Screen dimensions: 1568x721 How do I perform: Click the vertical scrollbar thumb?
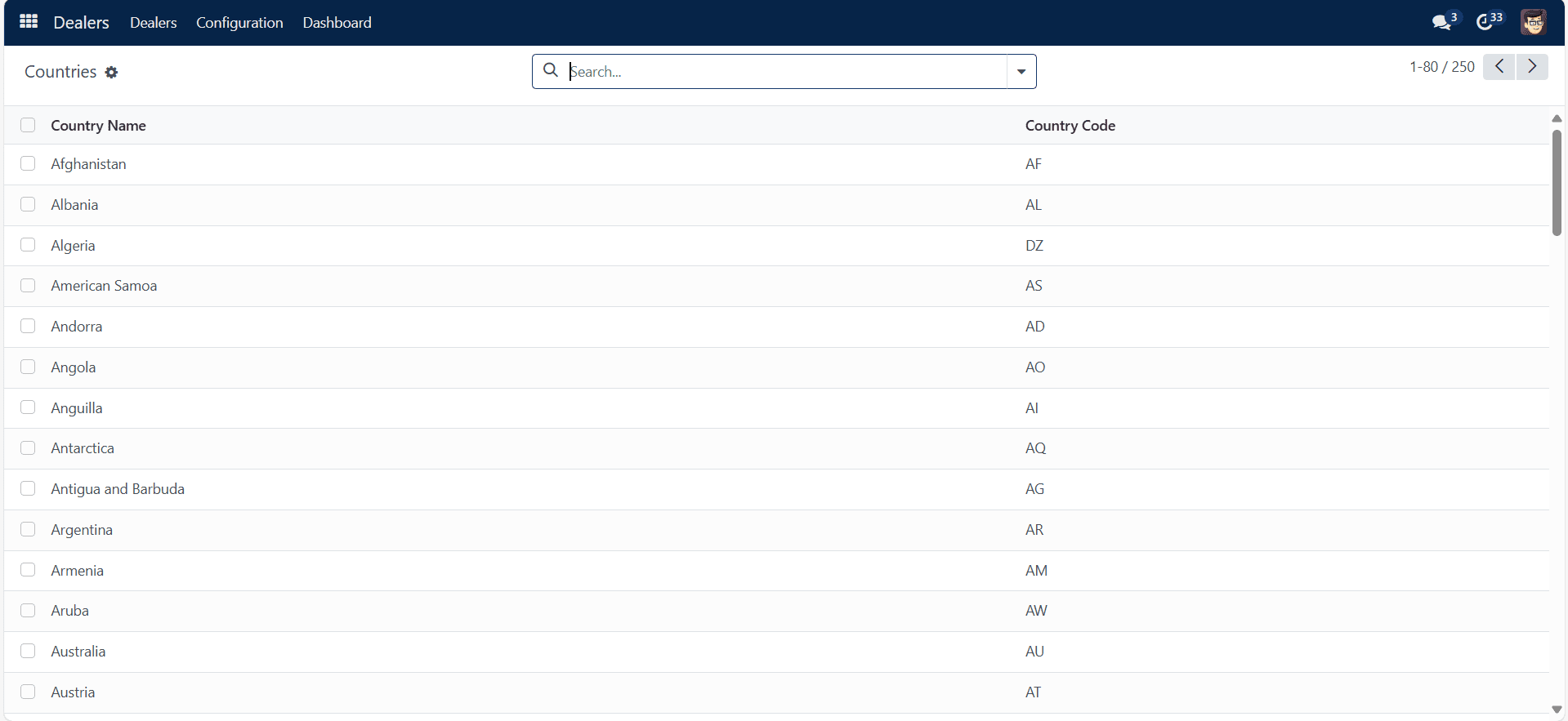click(x=1557, y=183)
